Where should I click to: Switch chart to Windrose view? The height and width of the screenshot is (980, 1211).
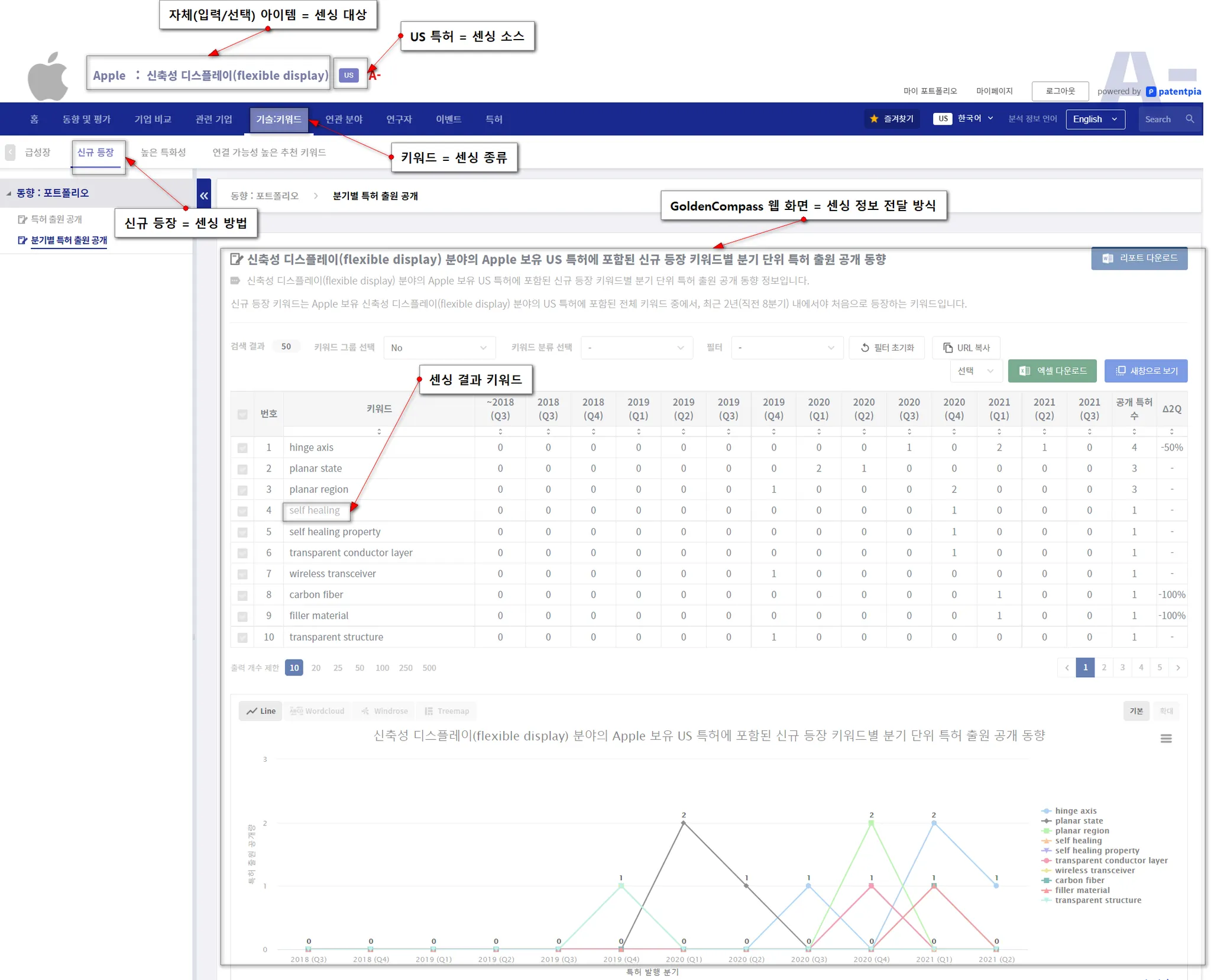tap(384, 711)
